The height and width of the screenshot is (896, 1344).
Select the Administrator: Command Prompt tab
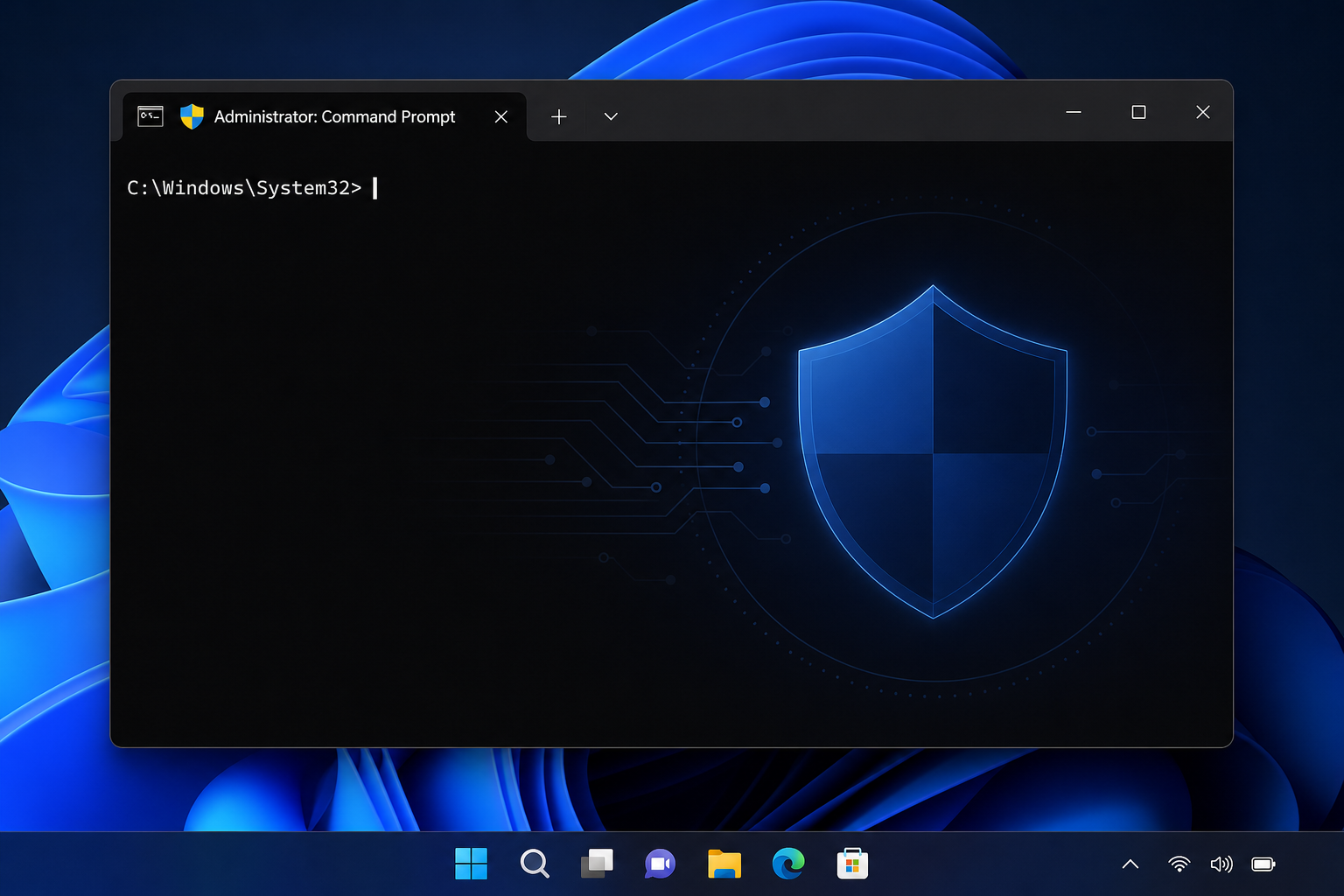point(325,116)
